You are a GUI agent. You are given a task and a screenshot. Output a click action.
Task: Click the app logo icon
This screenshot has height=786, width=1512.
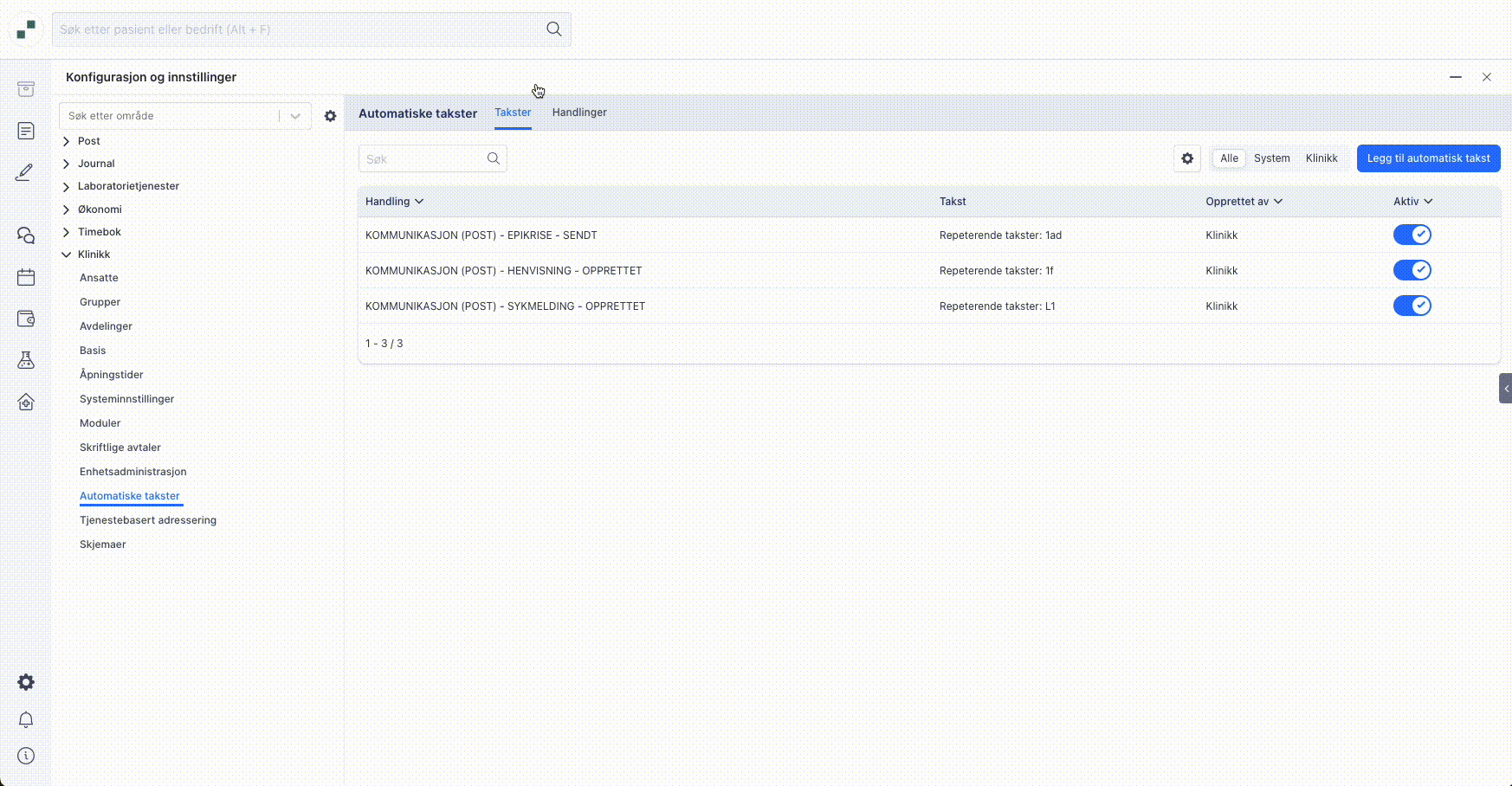[x=26, y=29]
